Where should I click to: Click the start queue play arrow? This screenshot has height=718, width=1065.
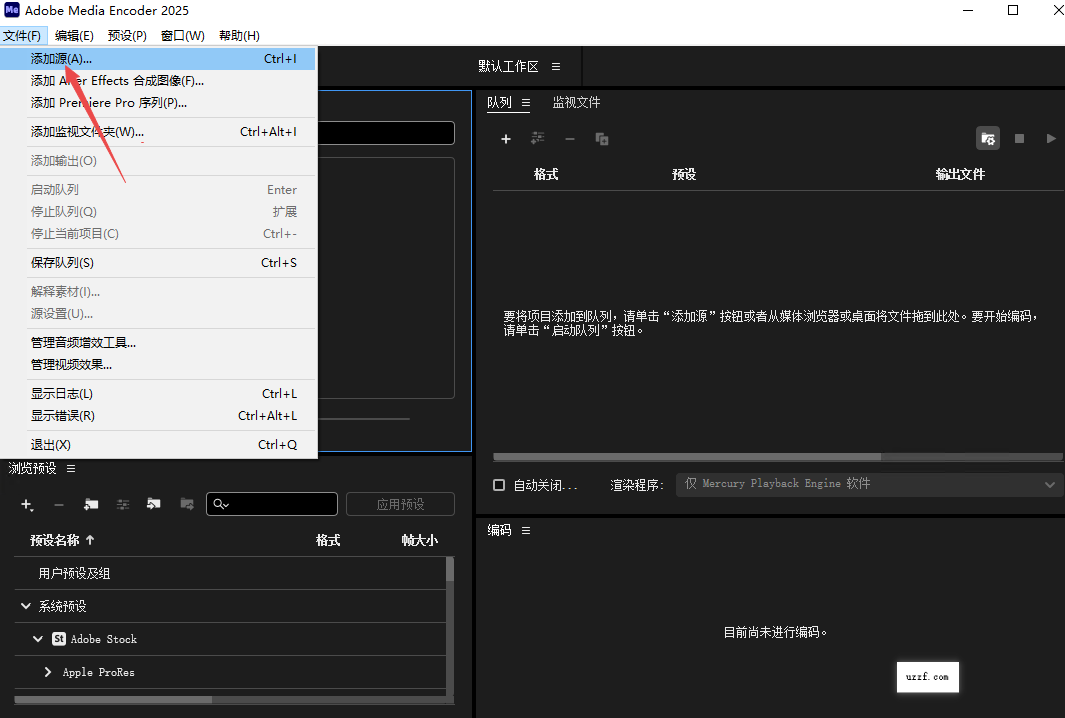pos(1050,139)
